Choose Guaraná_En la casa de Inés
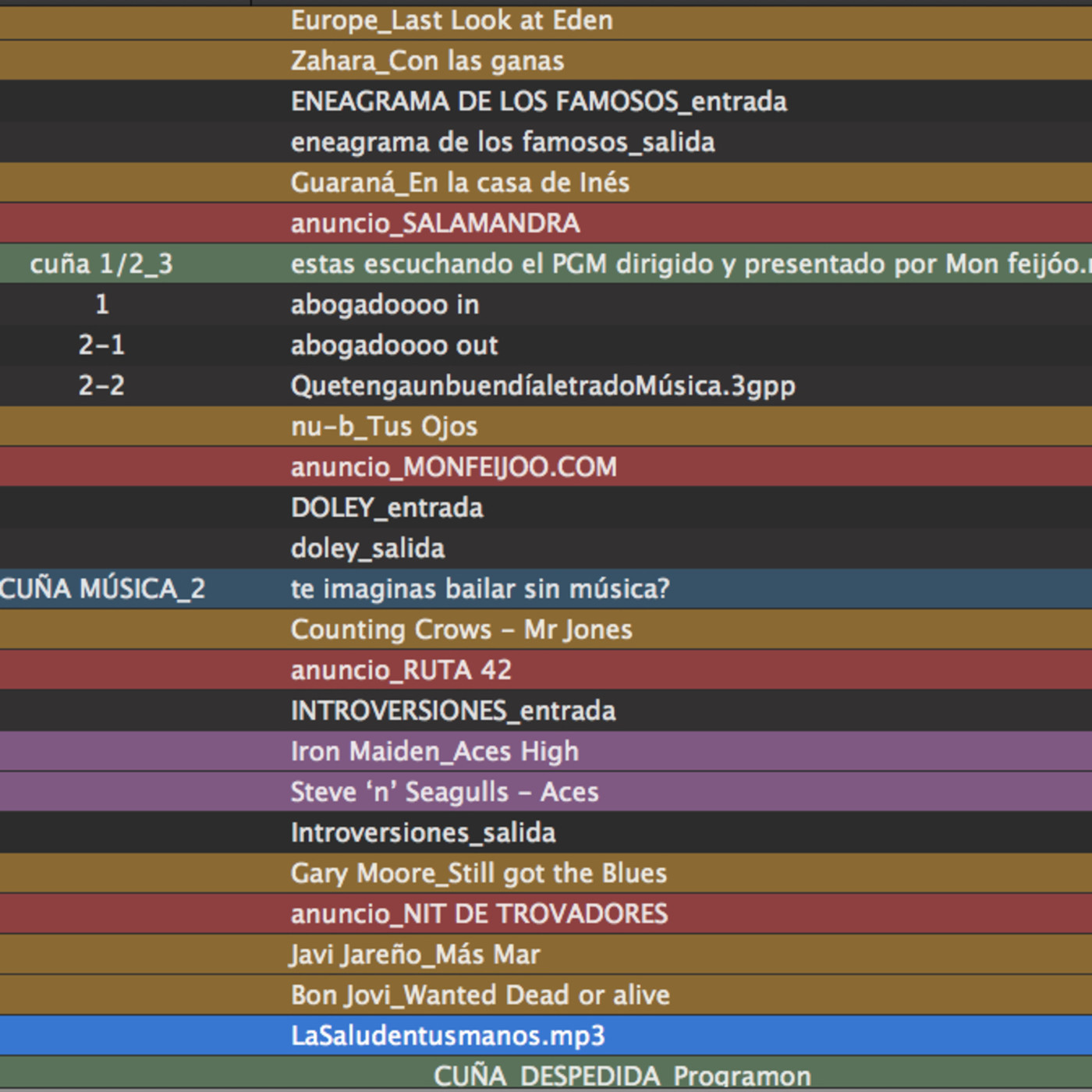1092x1092 pixels. (x=459, y=183)
